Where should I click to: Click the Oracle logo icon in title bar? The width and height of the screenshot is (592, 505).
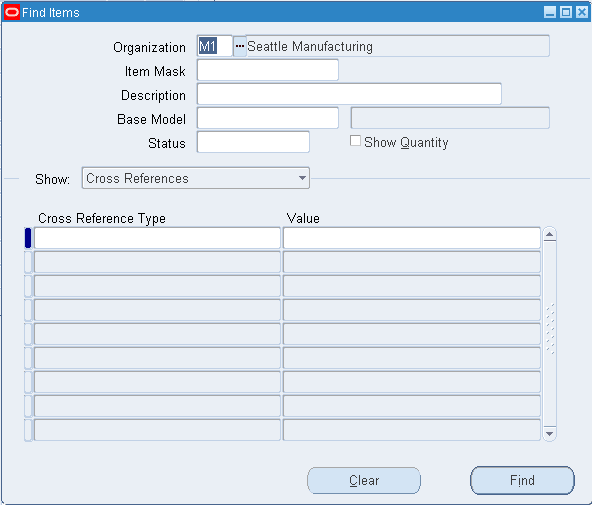click(x=12, y=12)
